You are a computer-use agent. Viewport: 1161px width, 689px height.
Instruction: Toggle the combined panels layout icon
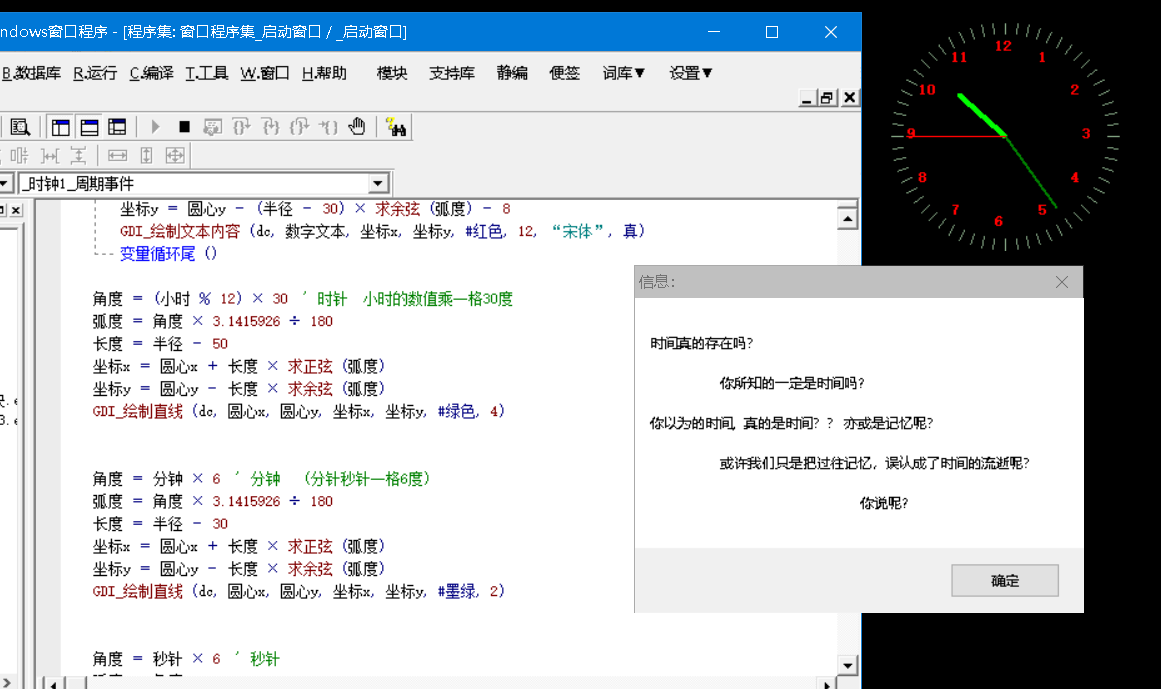pyautogui.click(x=117, y=127)
